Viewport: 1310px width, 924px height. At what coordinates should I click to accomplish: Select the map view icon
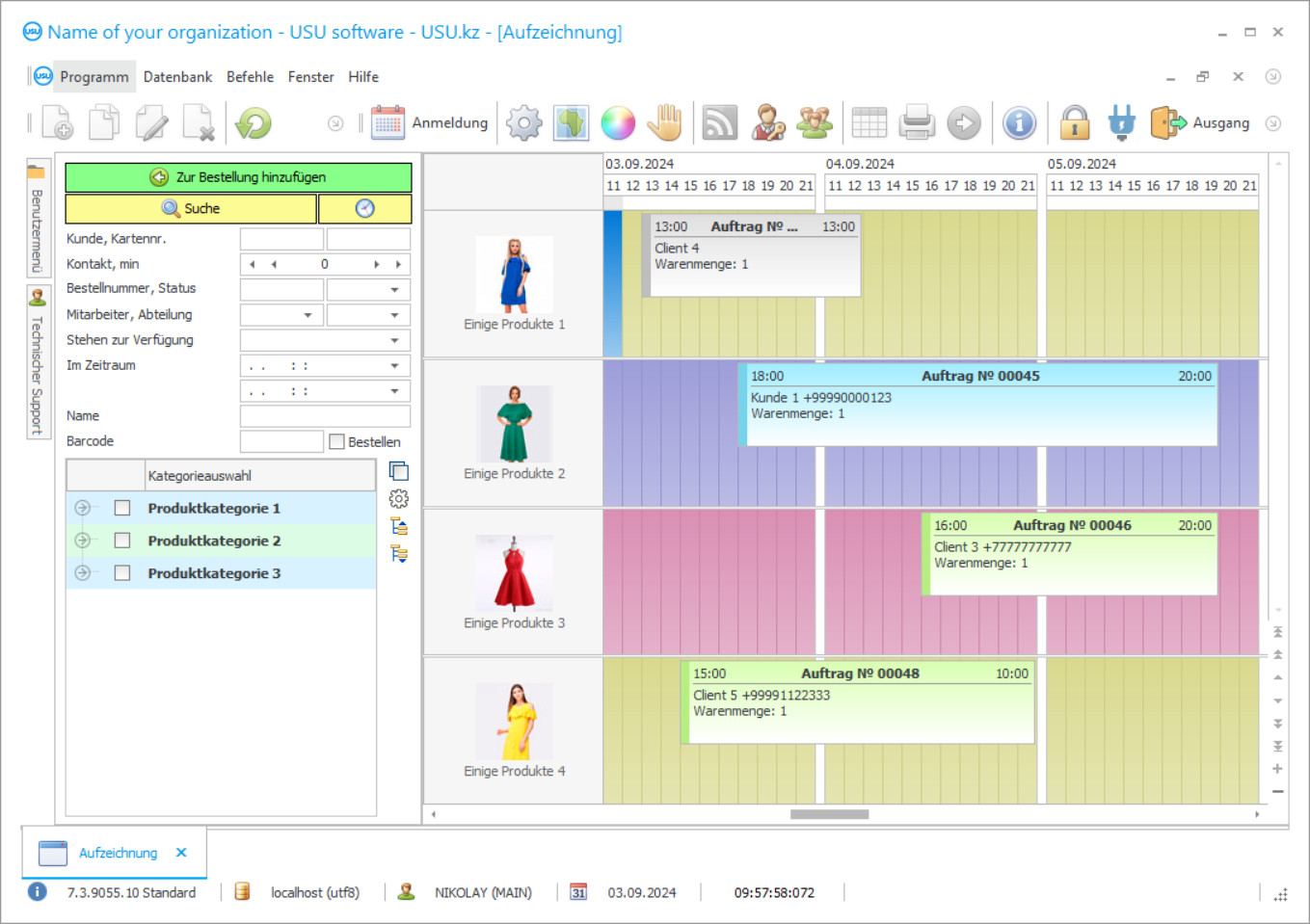coord(570,122)
